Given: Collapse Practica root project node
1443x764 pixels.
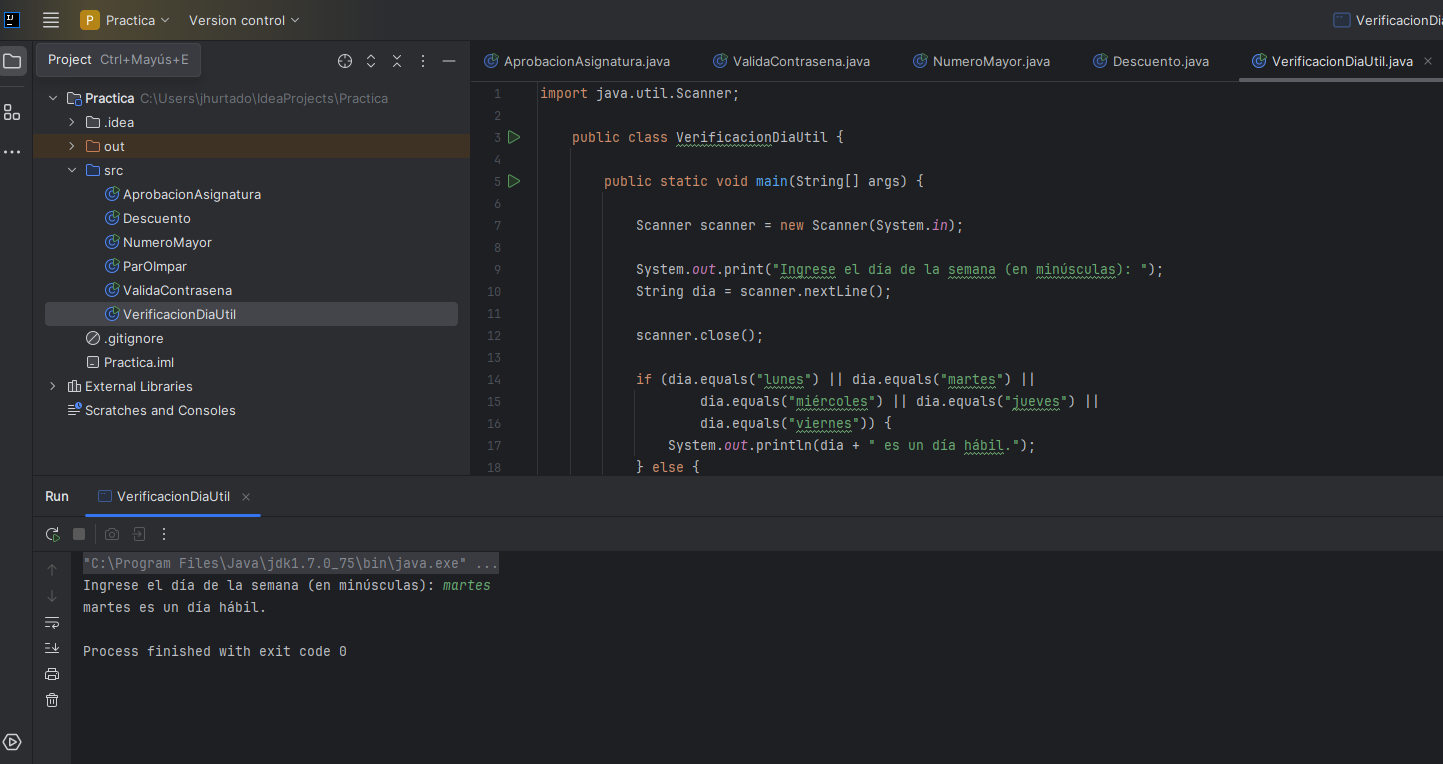Looking at the screenshot, I should 53,98.
